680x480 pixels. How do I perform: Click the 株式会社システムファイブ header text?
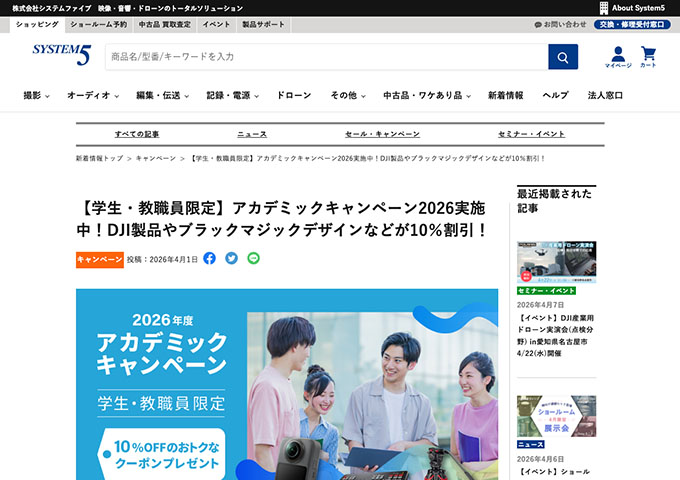click(x=52, y=8)
